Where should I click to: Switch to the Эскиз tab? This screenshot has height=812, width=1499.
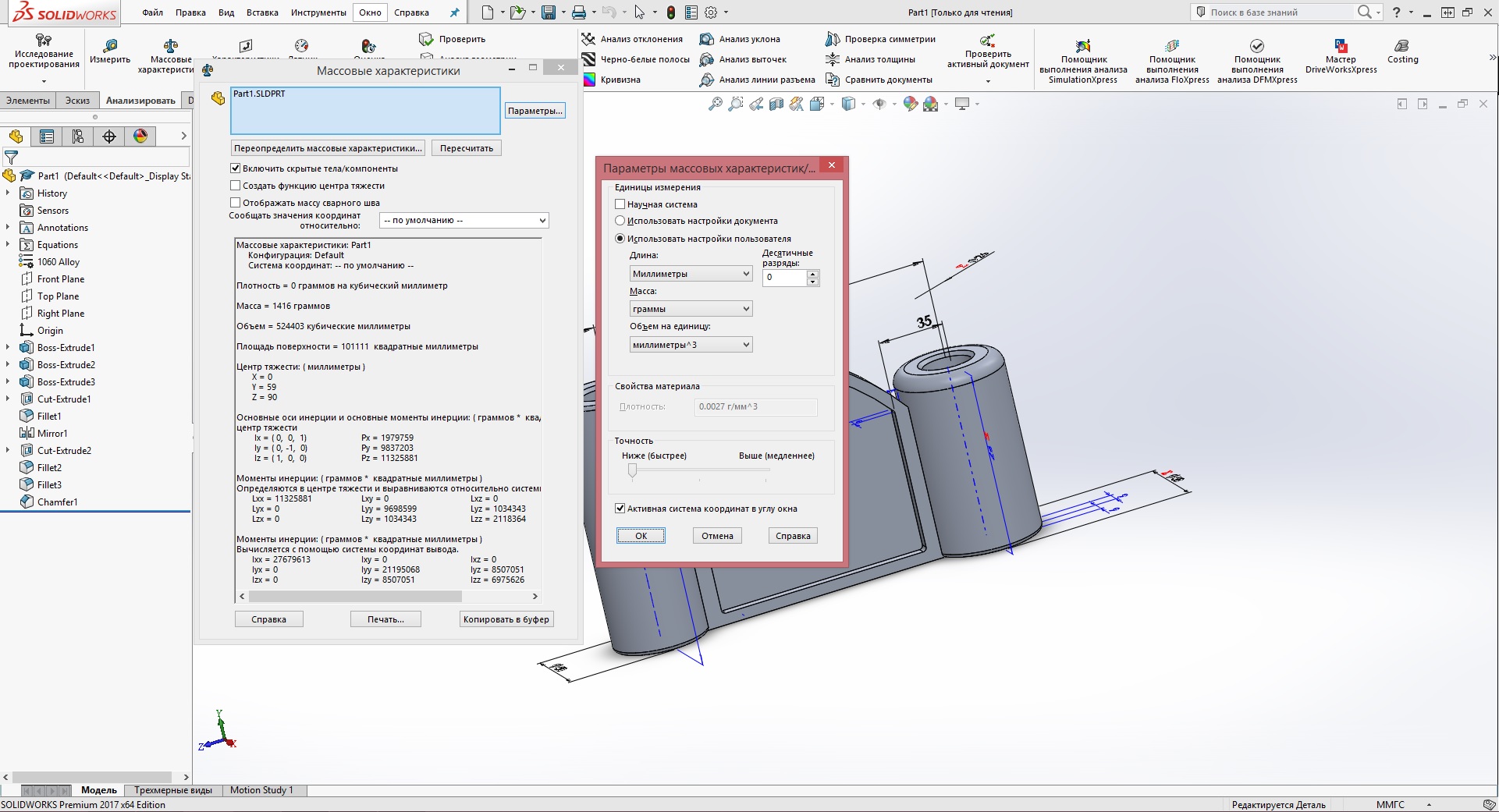(x=77, y=101)
